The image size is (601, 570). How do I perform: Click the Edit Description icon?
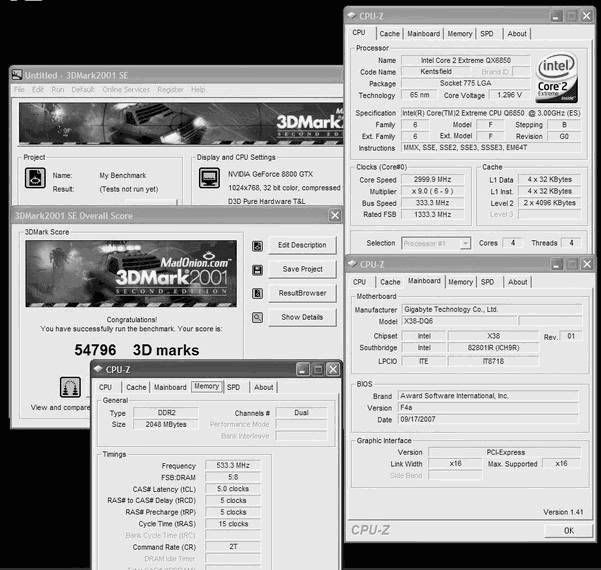(x=257, y=246)
